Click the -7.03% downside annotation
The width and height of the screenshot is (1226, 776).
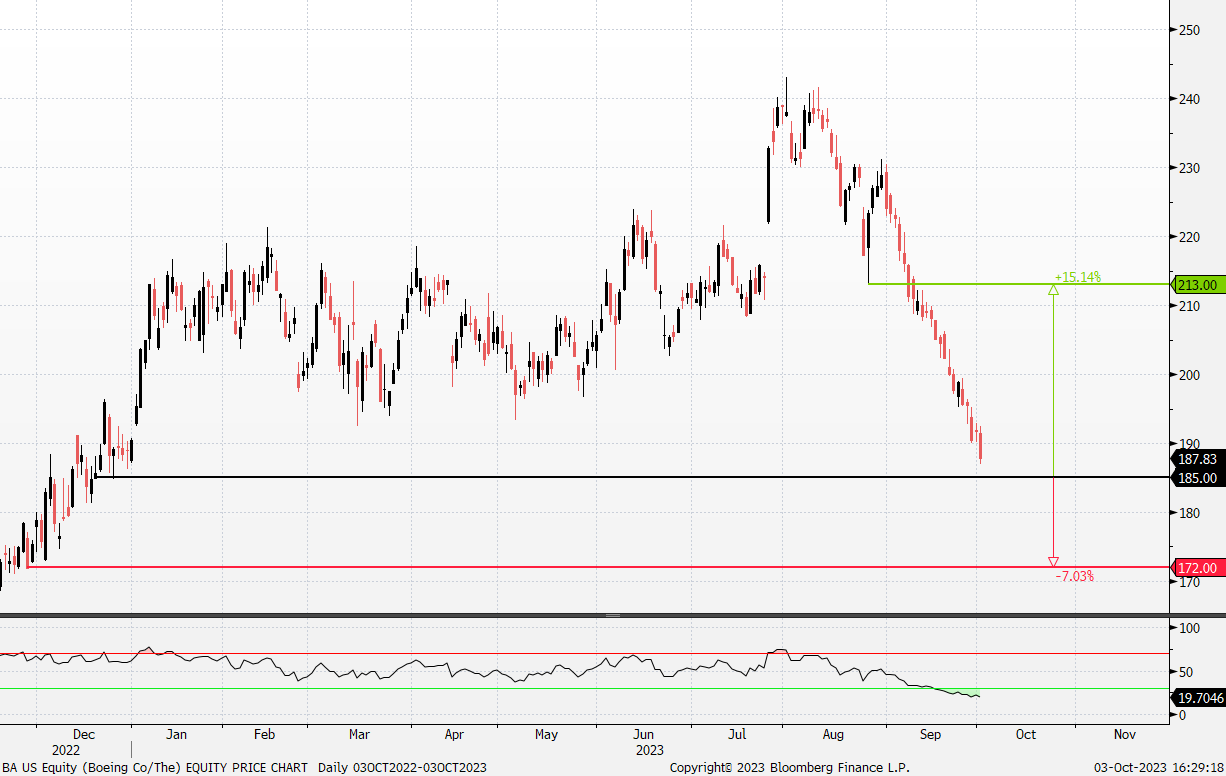coord(1074,577)
